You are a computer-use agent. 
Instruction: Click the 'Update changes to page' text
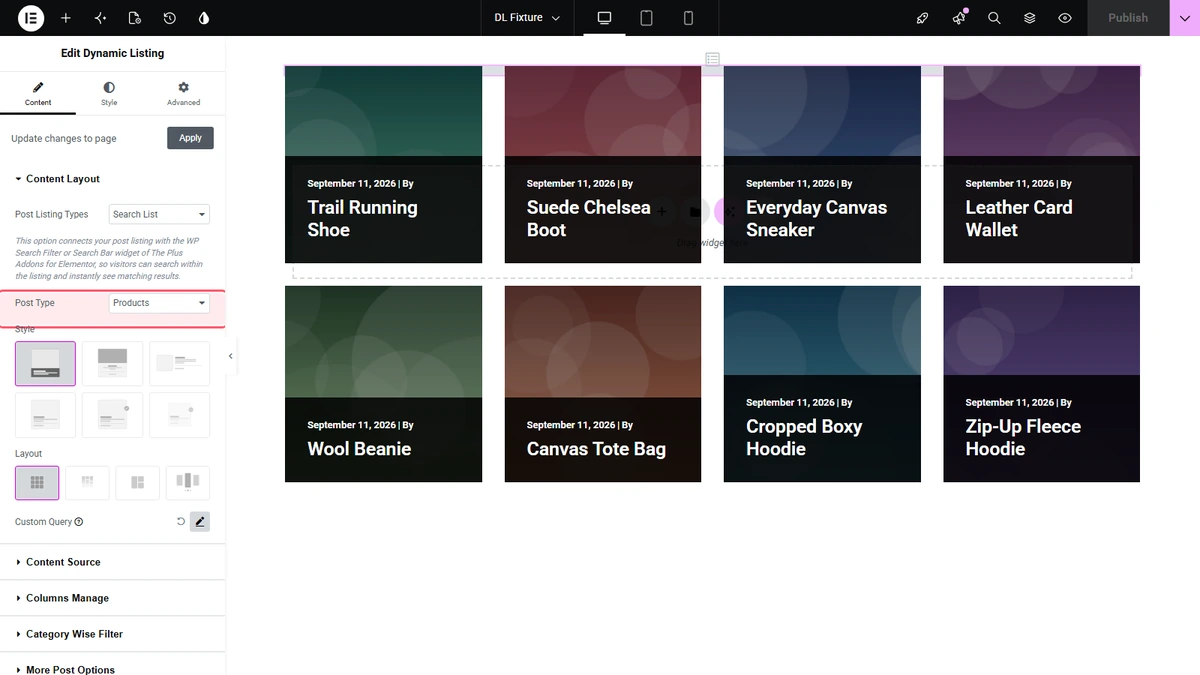(64, 138)
